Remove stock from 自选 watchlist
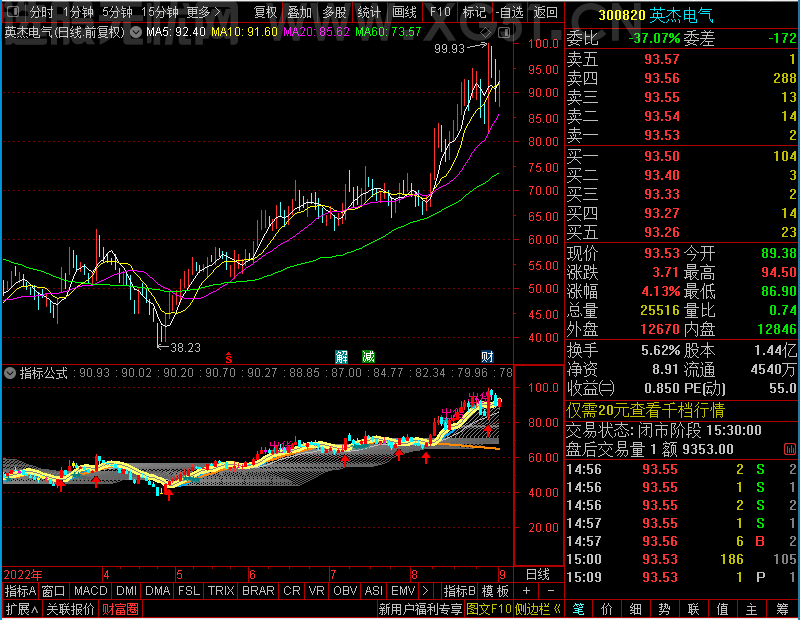This screenshot has width=800, height=620. 510,12
